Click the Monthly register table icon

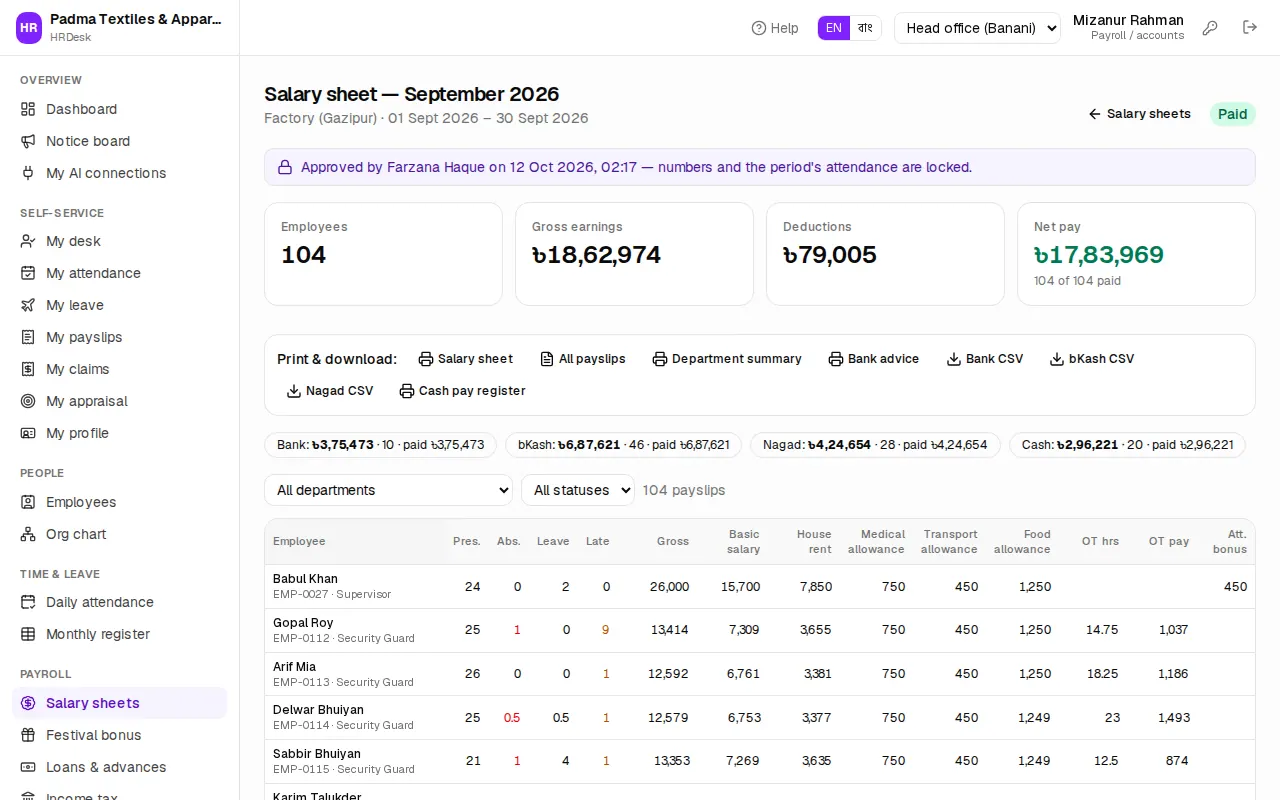(x=28, y=634)
